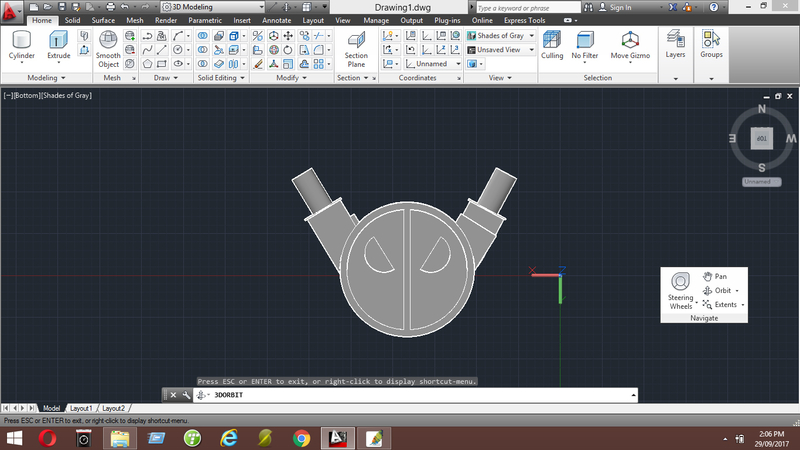The height and width of the screenshot is (450, 800).
Task: Click the command line customize wrench icon
Action: [x=186, y=395]
